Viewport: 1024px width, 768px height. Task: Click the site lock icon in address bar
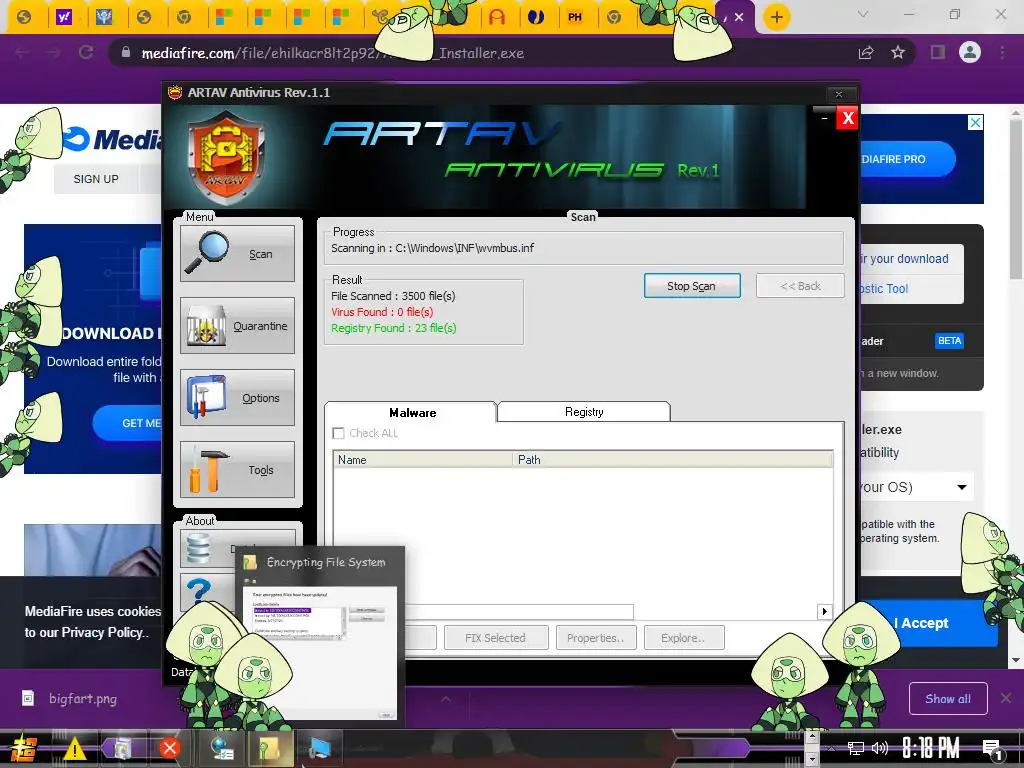coord(126,52)
